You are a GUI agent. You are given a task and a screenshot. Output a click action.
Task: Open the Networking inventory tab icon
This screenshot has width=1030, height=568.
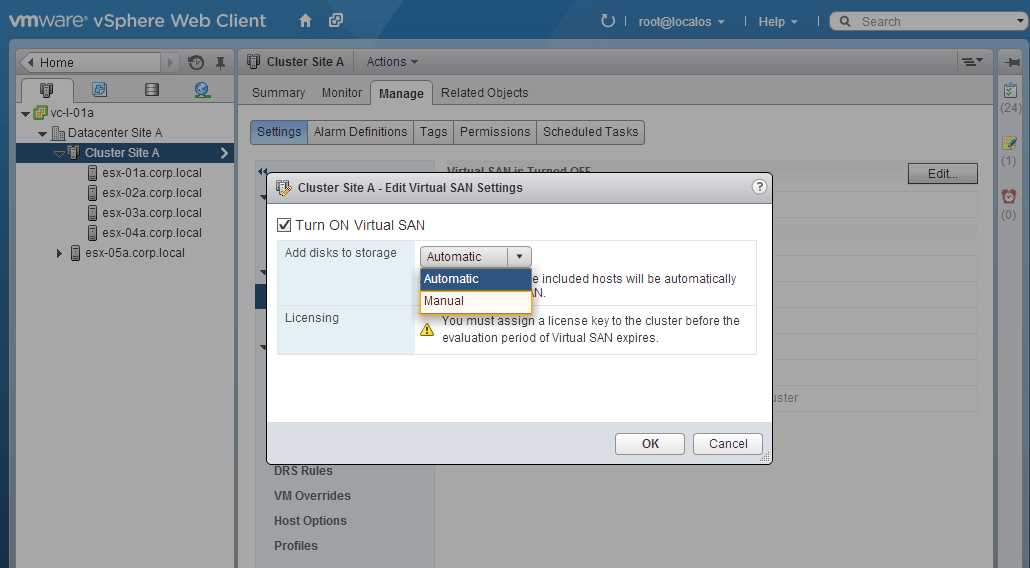[x=203, y=90]
